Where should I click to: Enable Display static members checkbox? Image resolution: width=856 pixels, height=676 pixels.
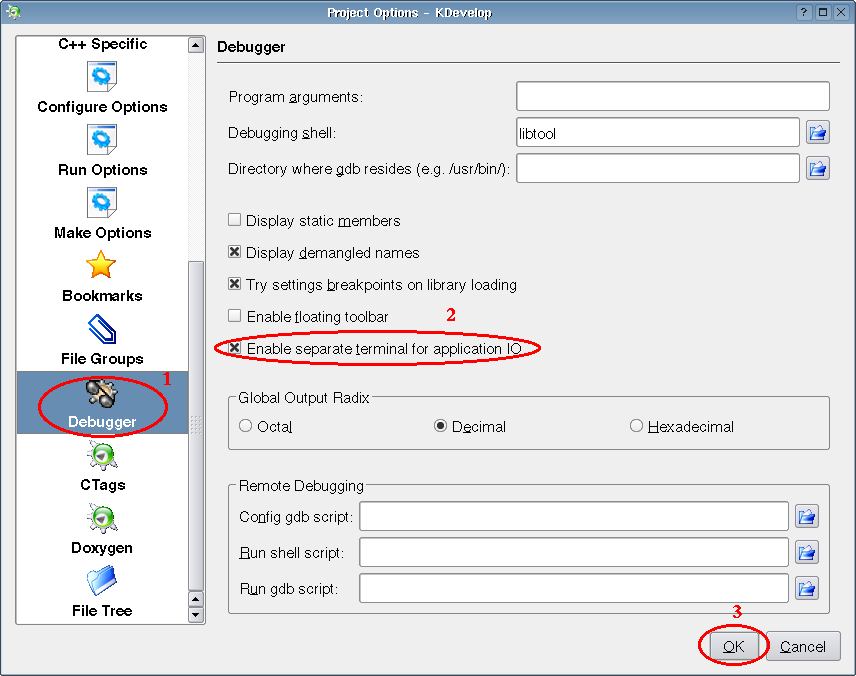[235, 220]
